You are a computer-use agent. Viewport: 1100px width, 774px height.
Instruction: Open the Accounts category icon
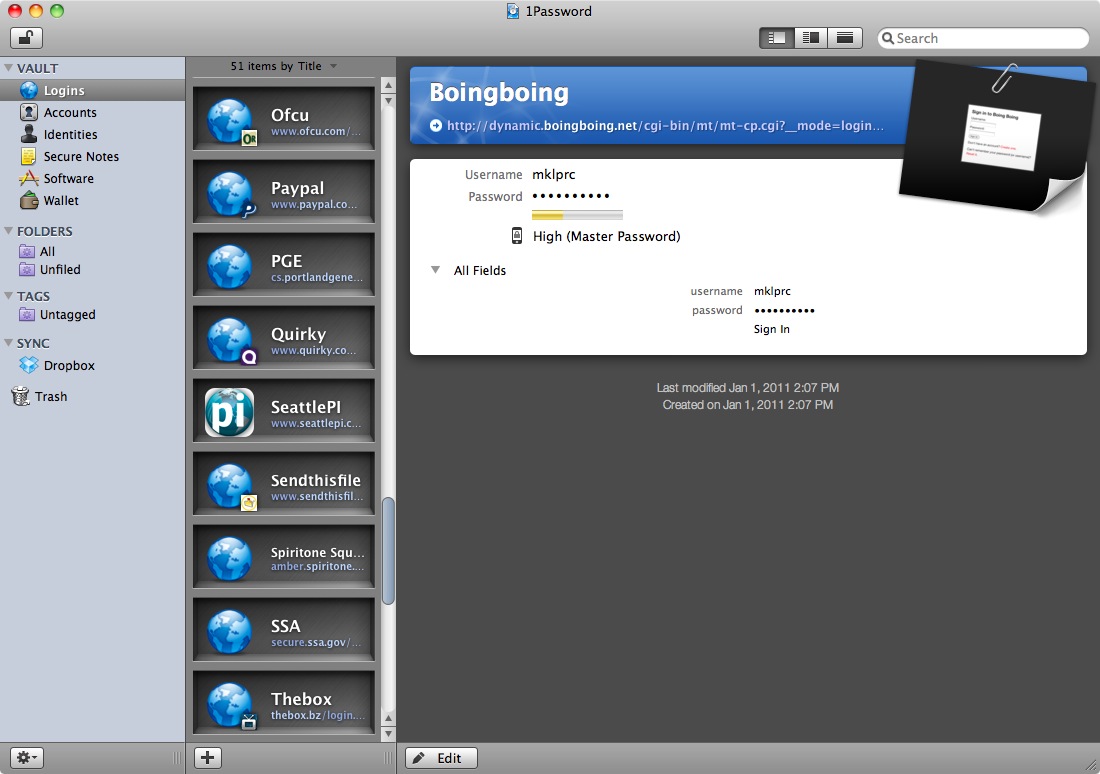(29, 112)
